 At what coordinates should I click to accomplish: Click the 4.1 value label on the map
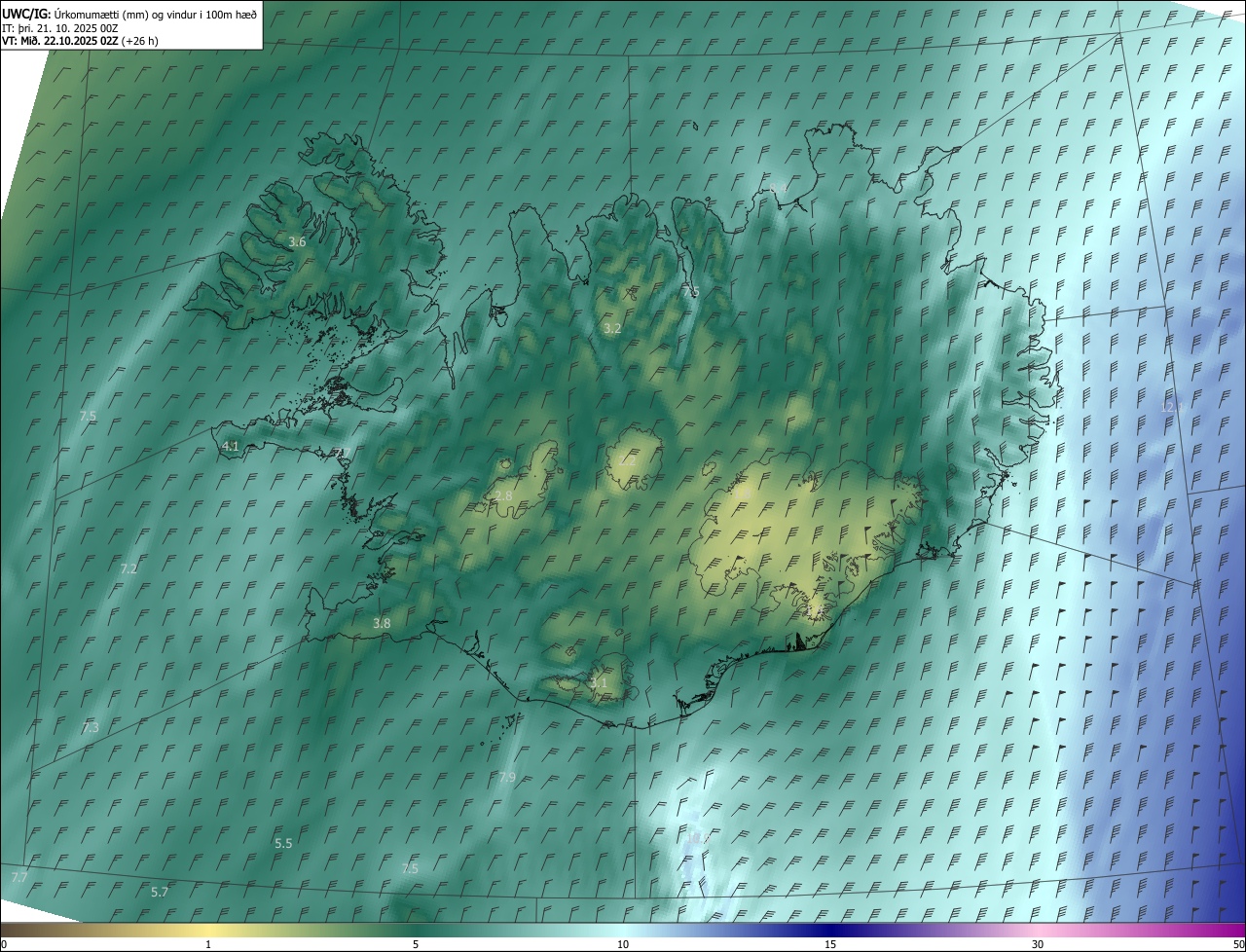(231, 446)
